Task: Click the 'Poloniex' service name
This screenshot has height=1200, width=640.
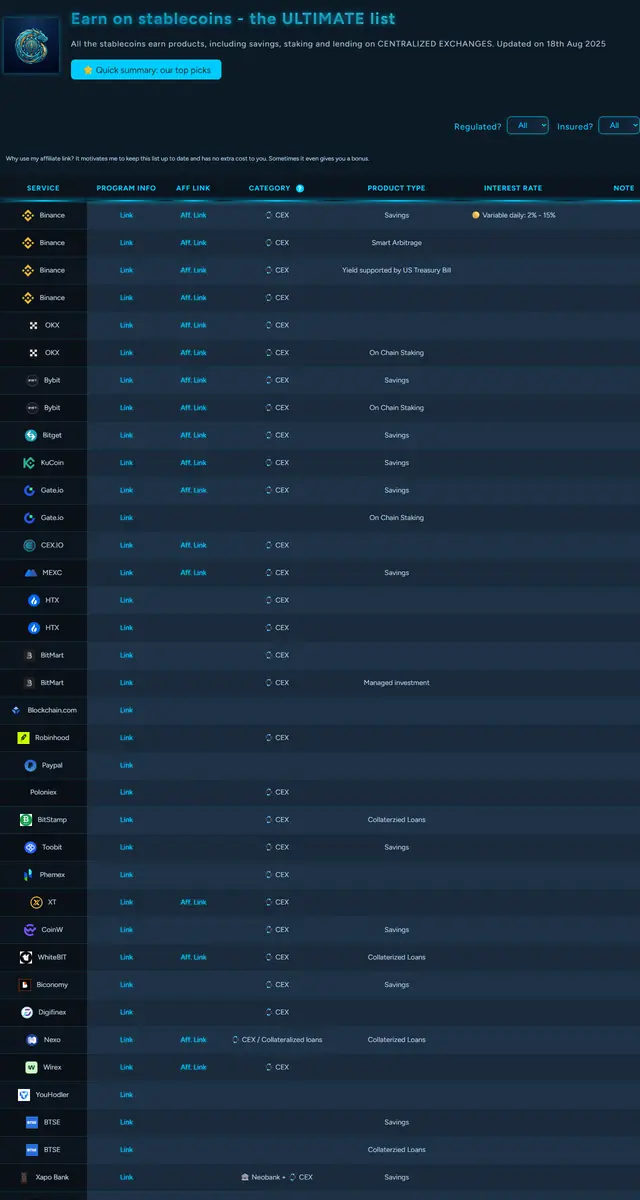Action: coord(43,792)
